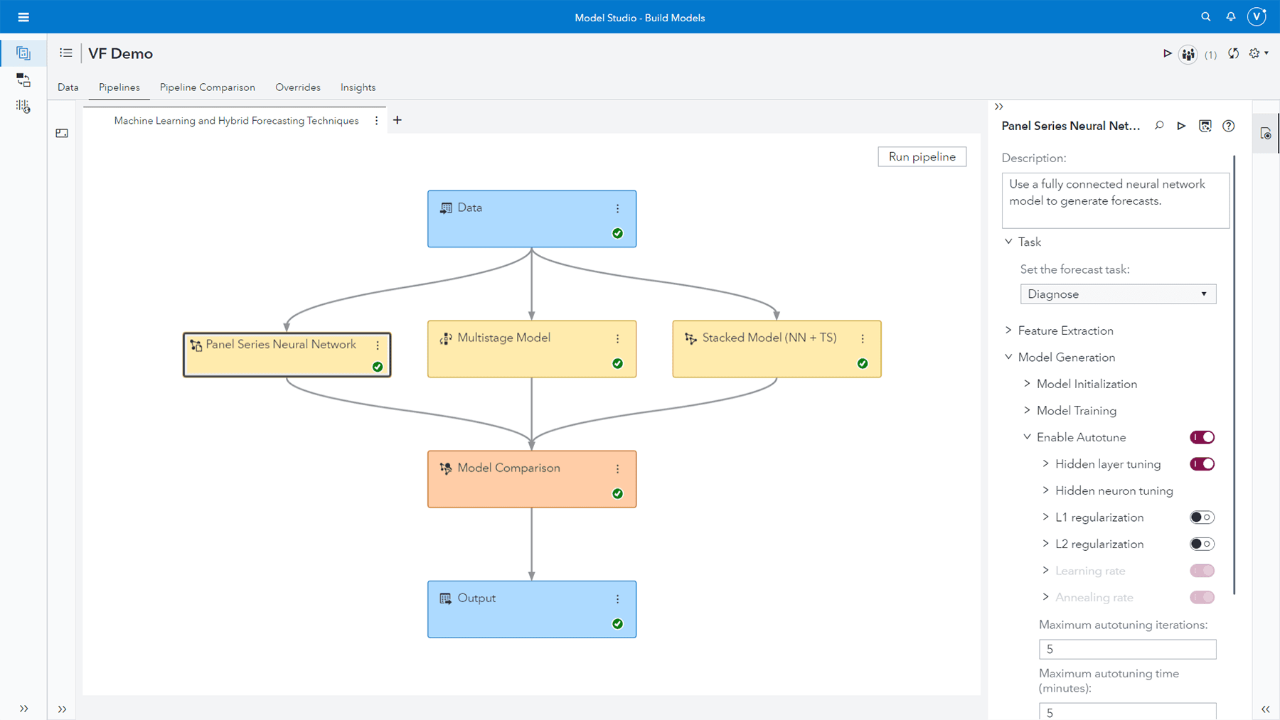Run the project using top-right play icon

point(1167,53)
